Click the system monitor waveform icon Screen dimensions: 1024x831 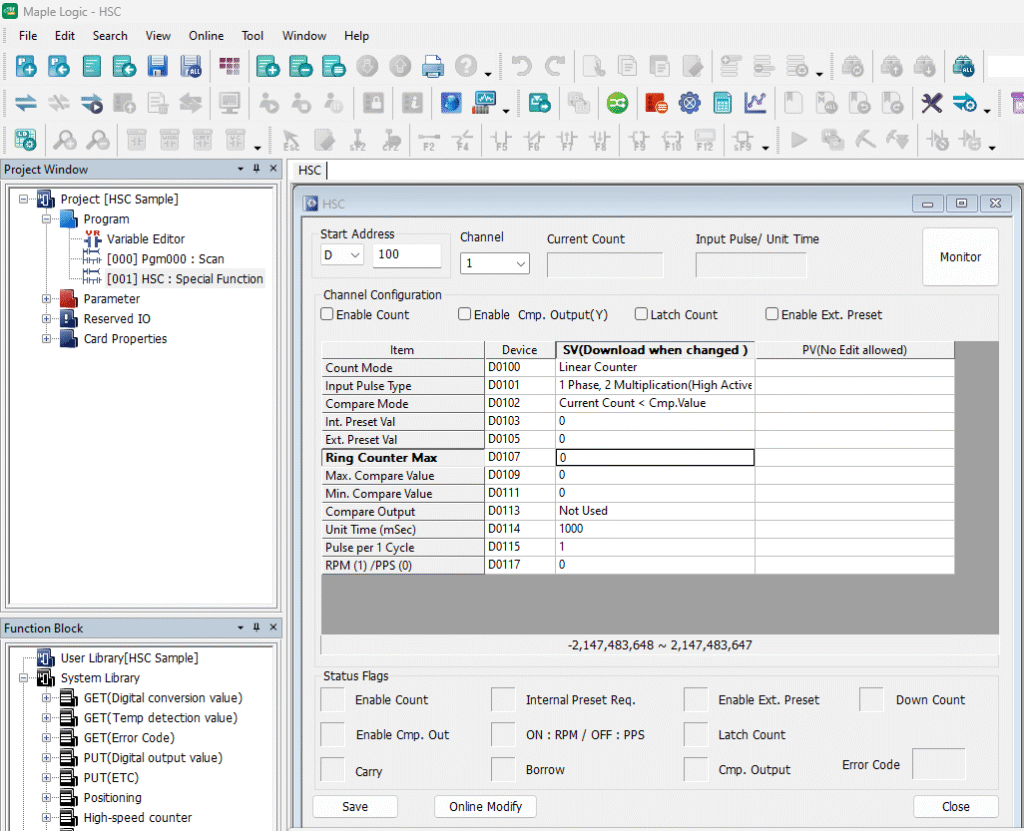tap(484, 103)
